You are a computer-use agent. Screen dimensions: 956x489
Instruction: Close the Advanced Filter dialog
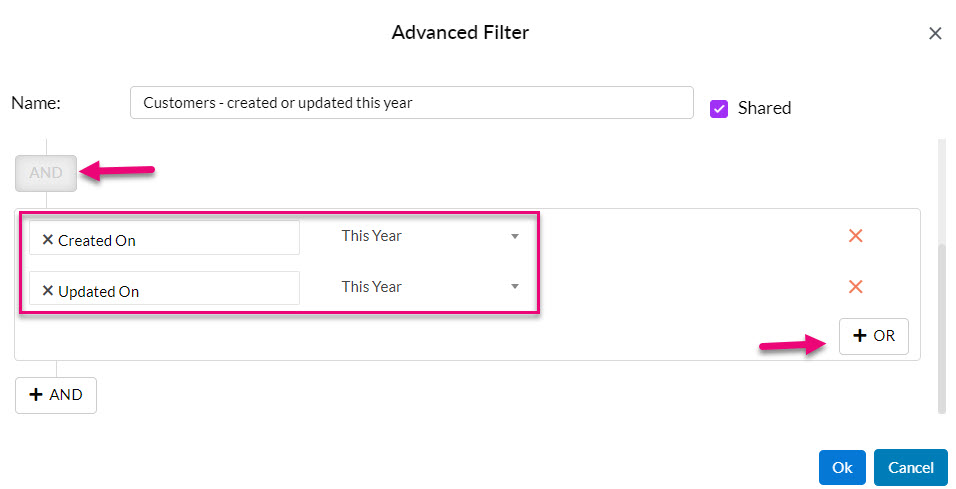(x=935, y=34)
